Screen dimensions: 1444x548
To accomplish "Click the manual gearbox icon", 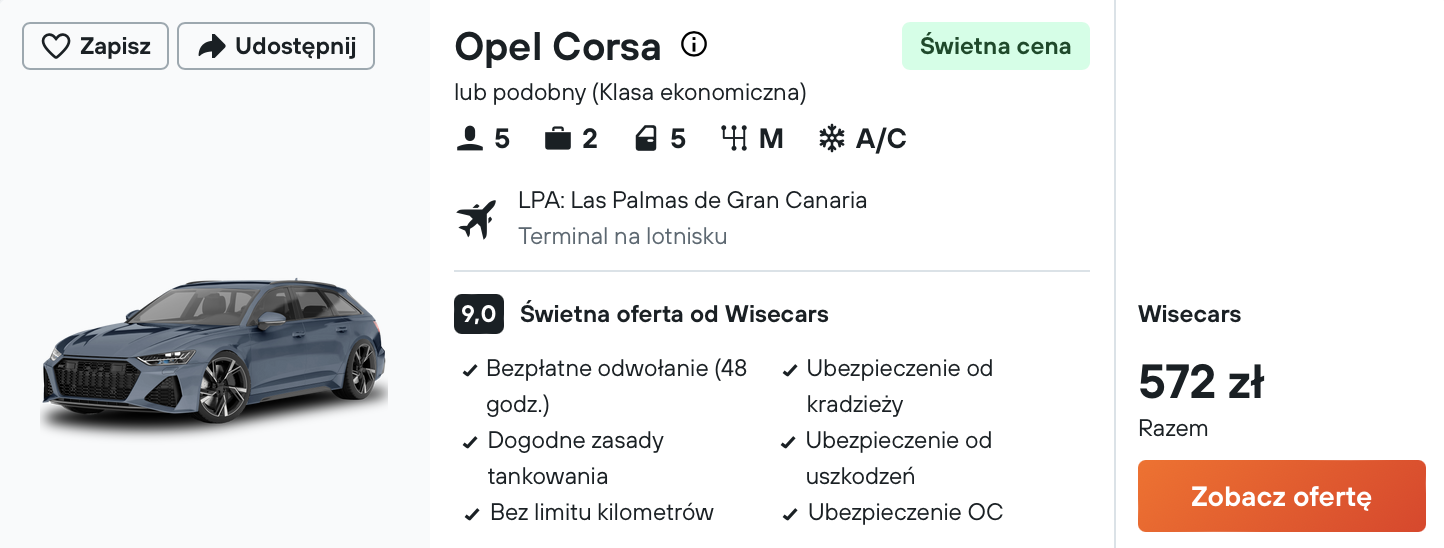I will (735, 139).
